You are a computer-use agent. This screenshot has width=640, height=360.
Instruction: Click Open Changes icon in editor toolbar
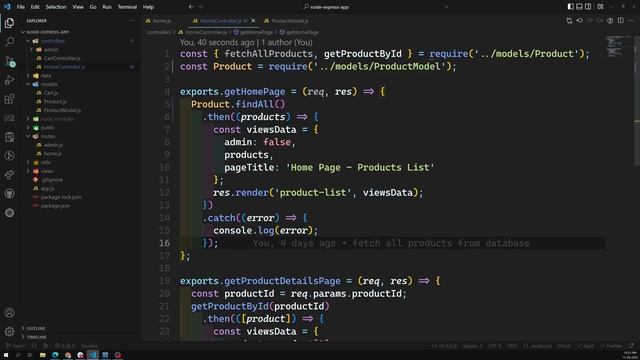(x=569, y=21)
